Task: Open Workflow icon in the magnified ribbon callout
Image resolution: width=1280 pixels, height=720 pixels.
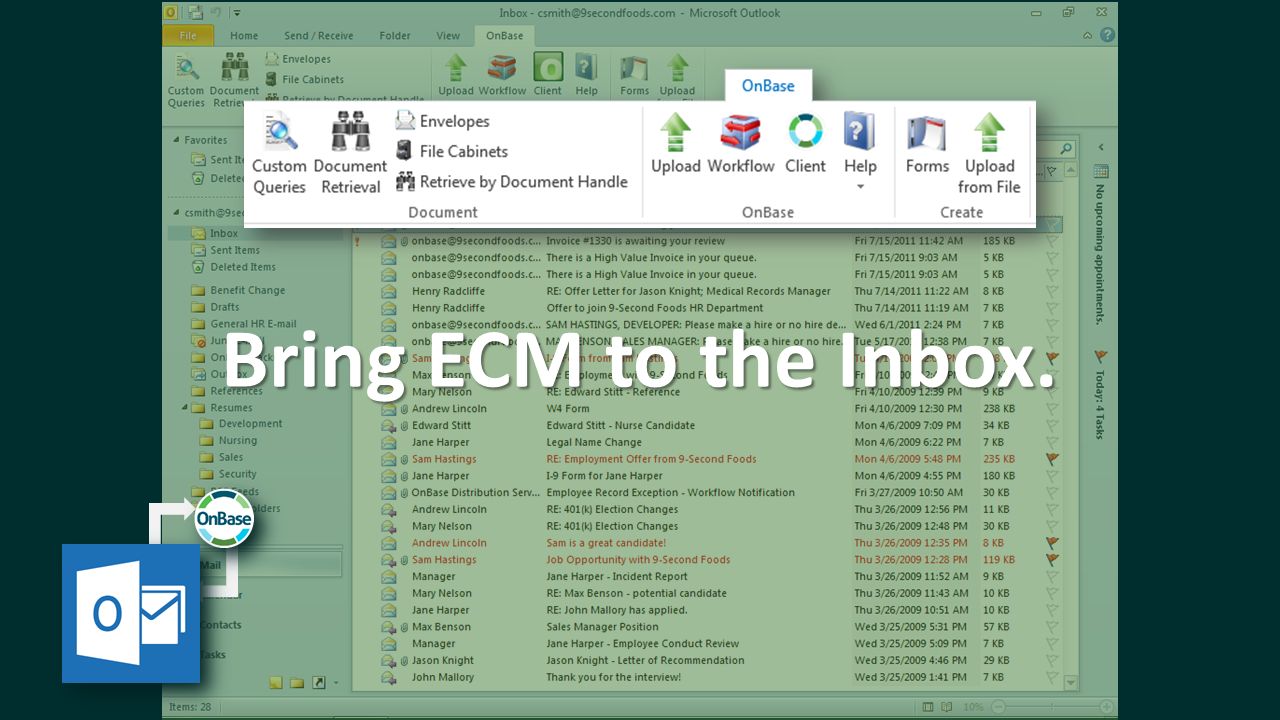Action: tap(741, 132)
